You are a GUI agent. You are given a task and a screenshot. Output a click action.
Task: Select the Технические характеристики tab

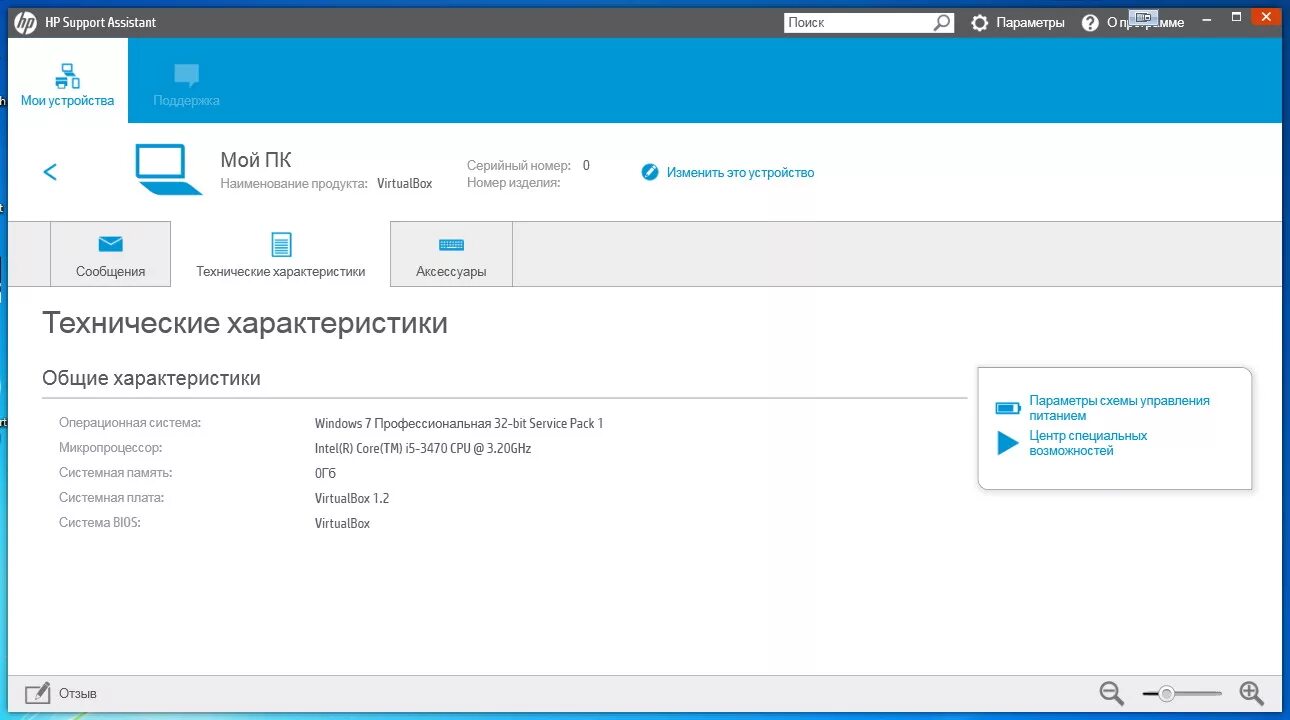(281, 254)
